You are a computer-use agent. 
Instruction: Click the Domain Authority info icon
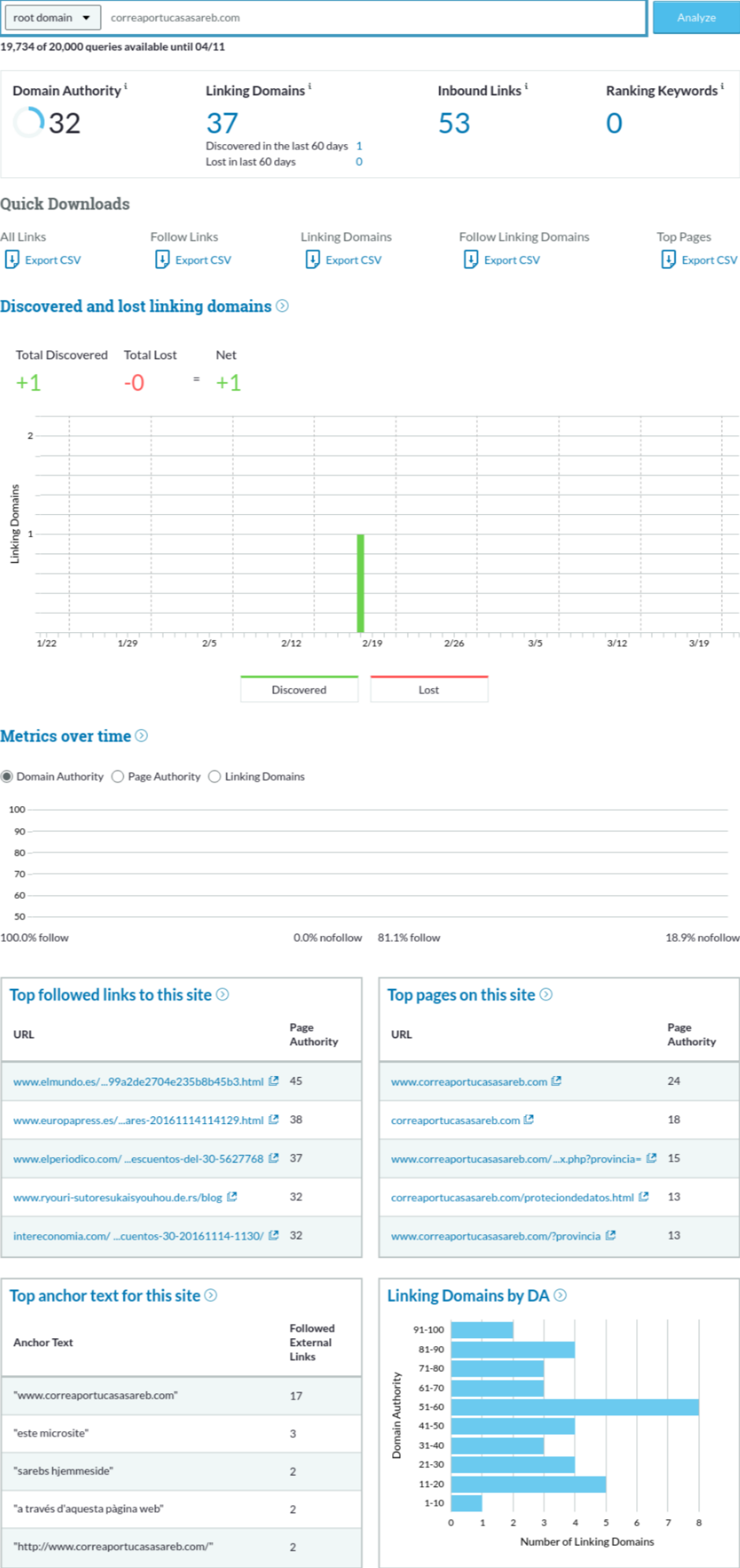pos(126,87)
